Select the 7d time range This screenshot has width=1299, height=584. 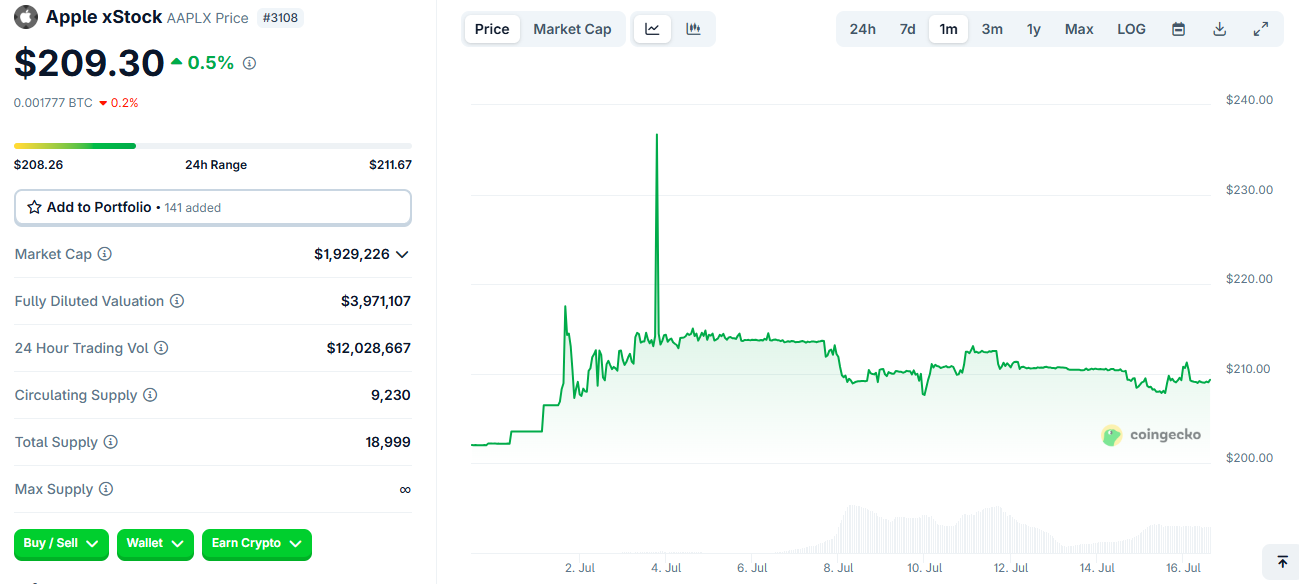point(907,29)
